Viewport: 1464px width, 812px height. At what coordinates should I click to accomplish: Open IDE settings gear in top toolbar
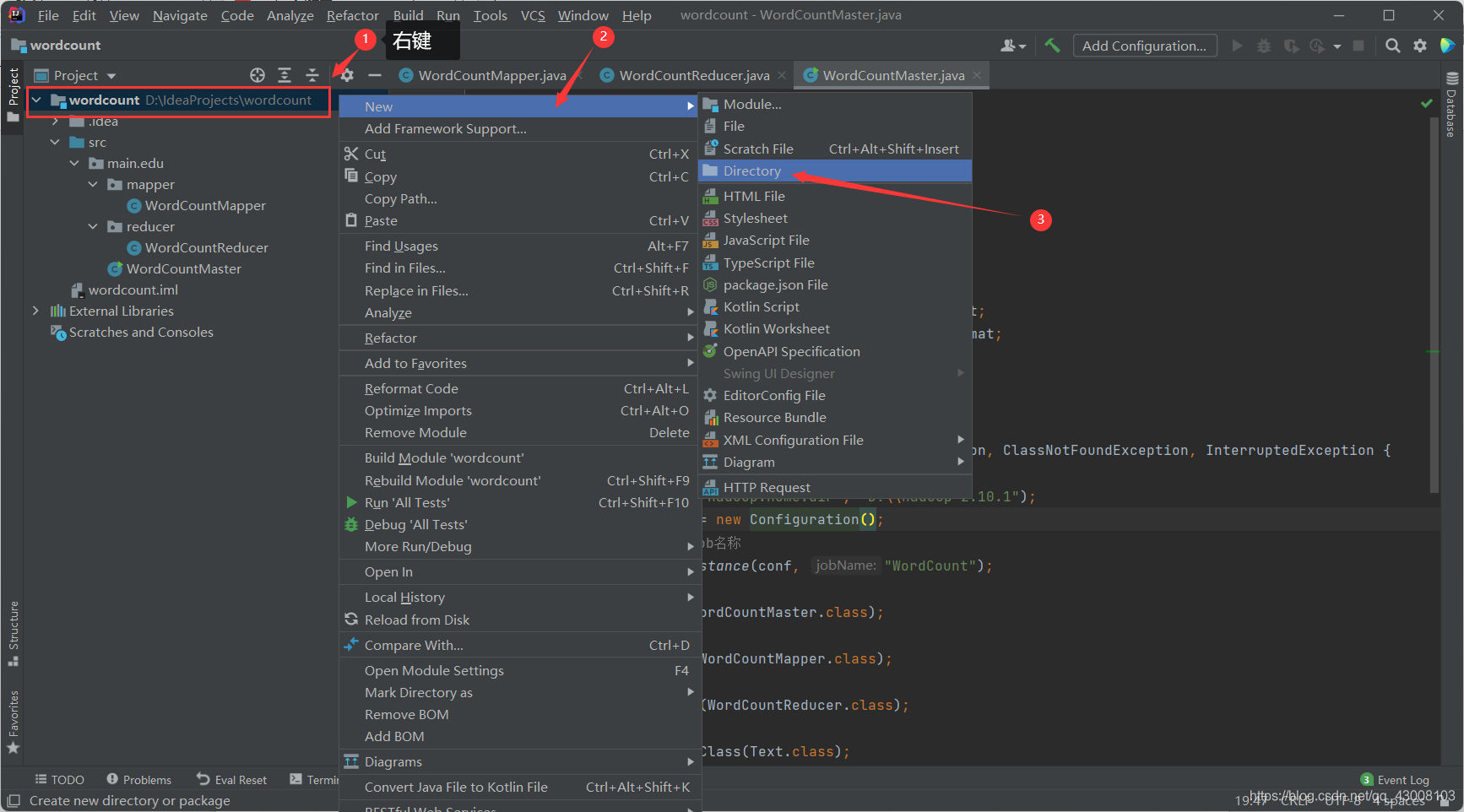1420,46
